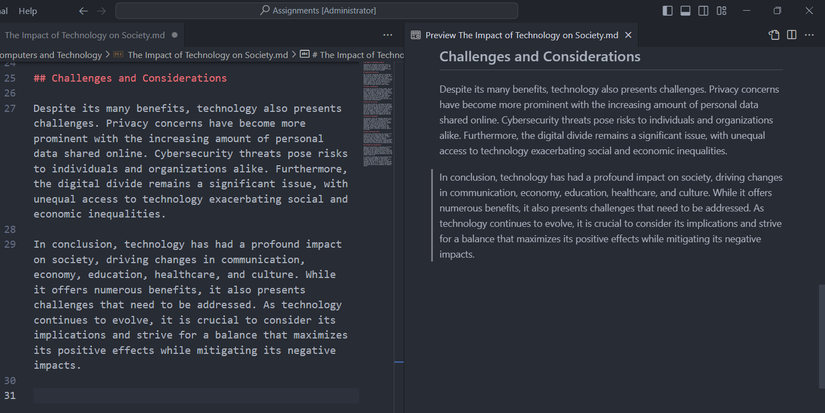The height and width of the screenshot is (413, 825).
Task: Open the Customize Layout icon
Action: tap(722, 11)
